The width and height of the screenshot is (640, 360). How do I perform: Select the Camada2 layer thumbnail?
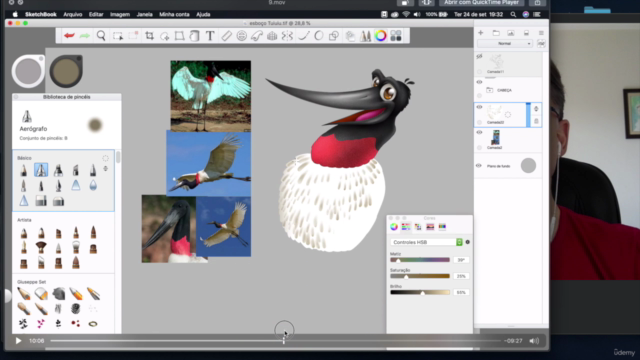coord(496,138)
